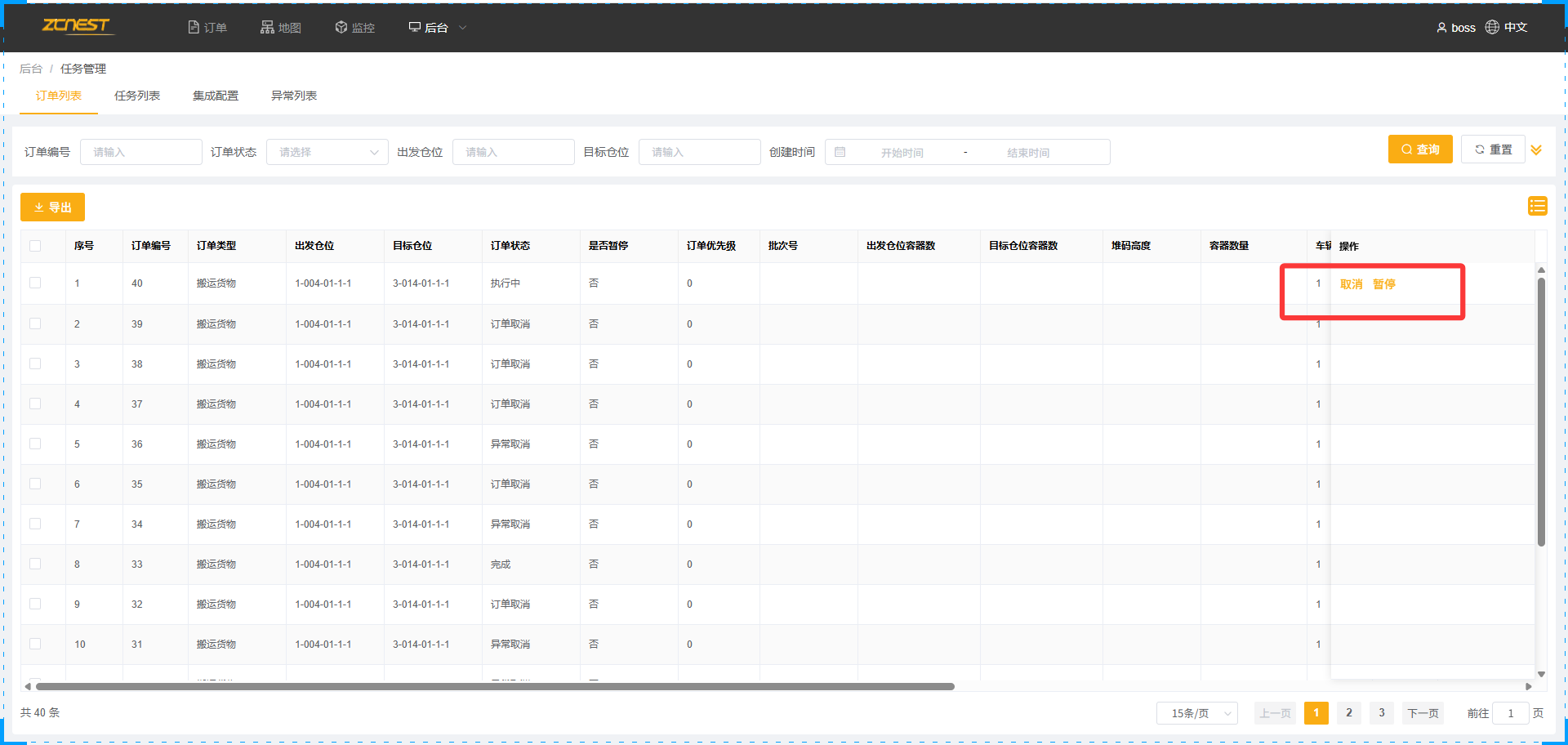Image resolution: width=1568 pixels, height=745 pixels.
Task: Click the 查询 search button
Action: pos(1419,149)
